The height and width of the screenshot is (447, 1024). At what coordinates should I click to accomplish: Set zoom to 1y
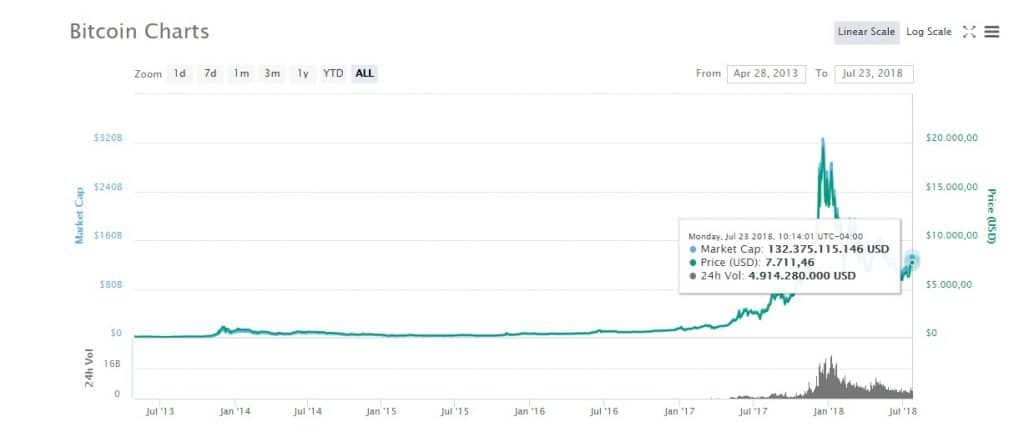(x=303, y=74)
